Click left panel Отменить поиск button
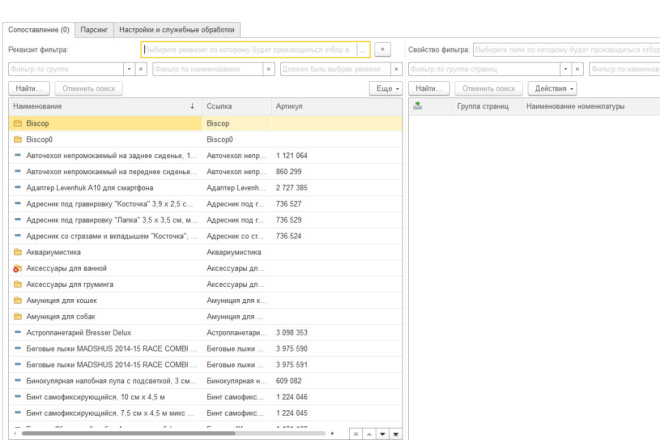The width and height of the screenshot is (660, 440). (x=89, y=88)
